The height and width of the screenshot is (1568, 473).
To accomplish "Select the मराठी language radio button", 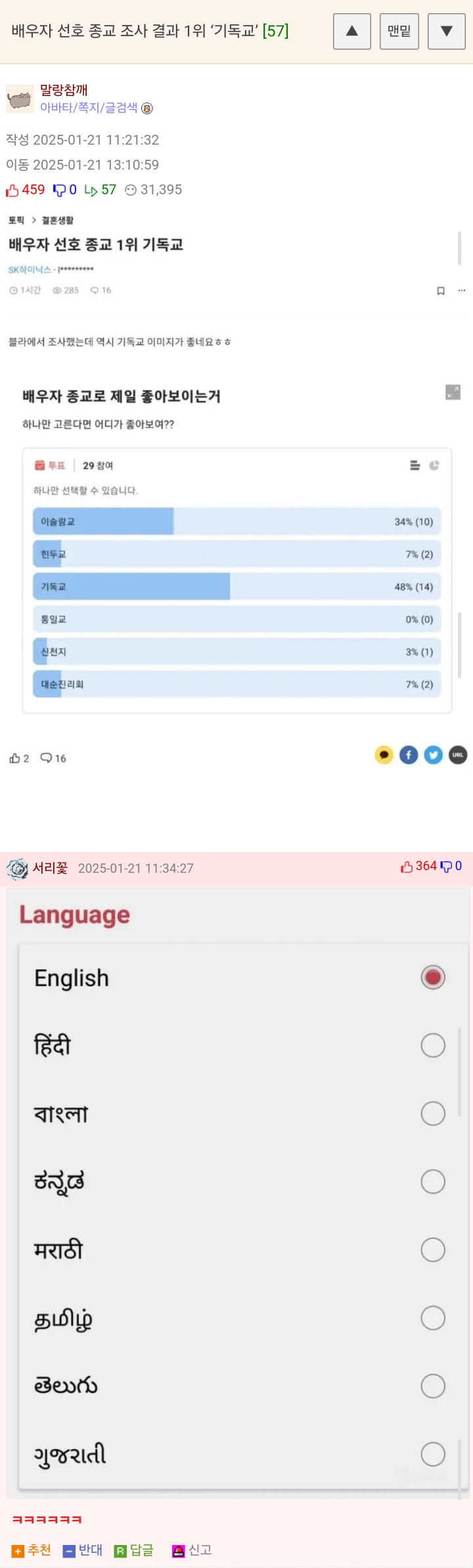I will pos(433,1250).
